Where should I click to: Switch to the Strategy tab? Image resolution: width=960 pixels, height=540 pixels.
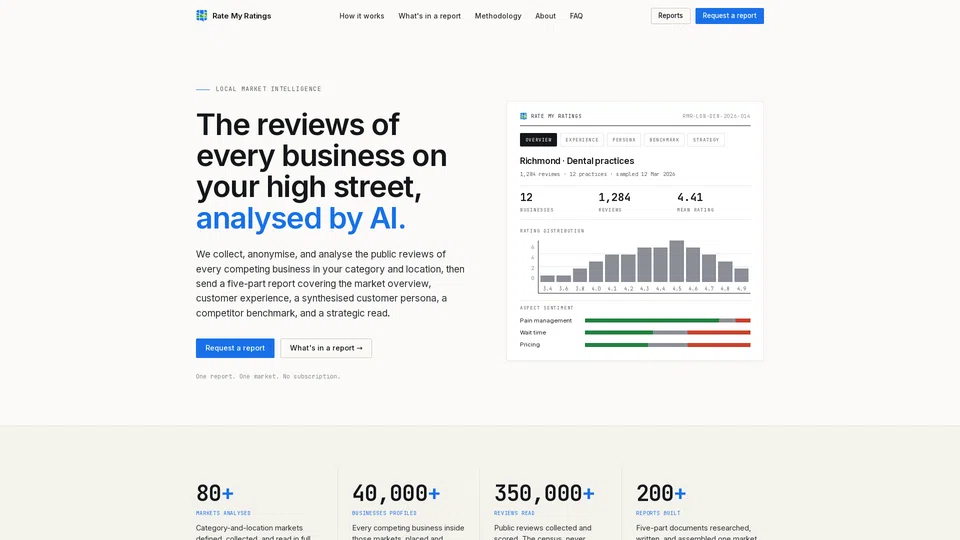pos(706,140)
